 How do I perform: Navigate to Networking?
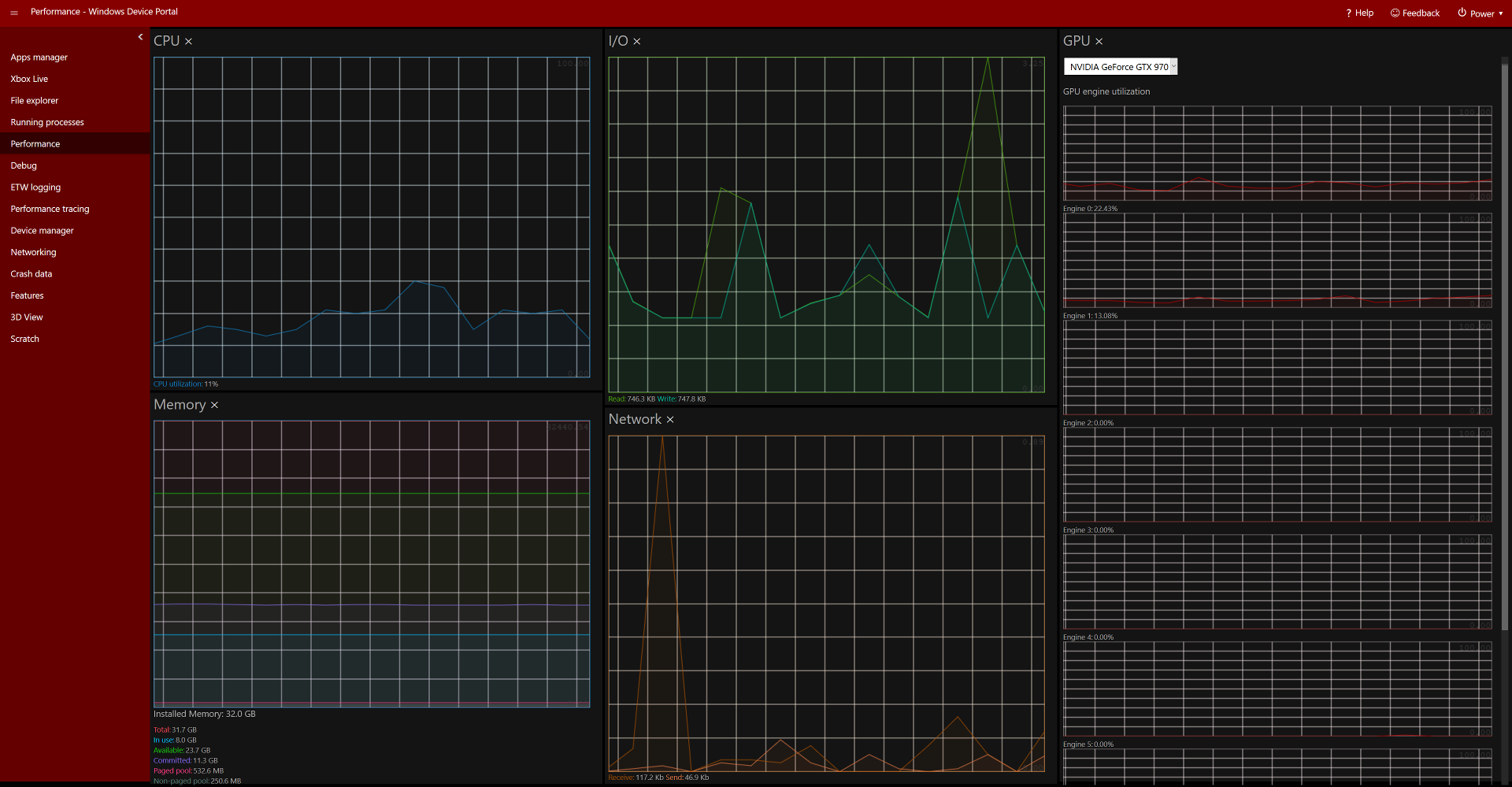pyautogui.click(x=75, y=252)
